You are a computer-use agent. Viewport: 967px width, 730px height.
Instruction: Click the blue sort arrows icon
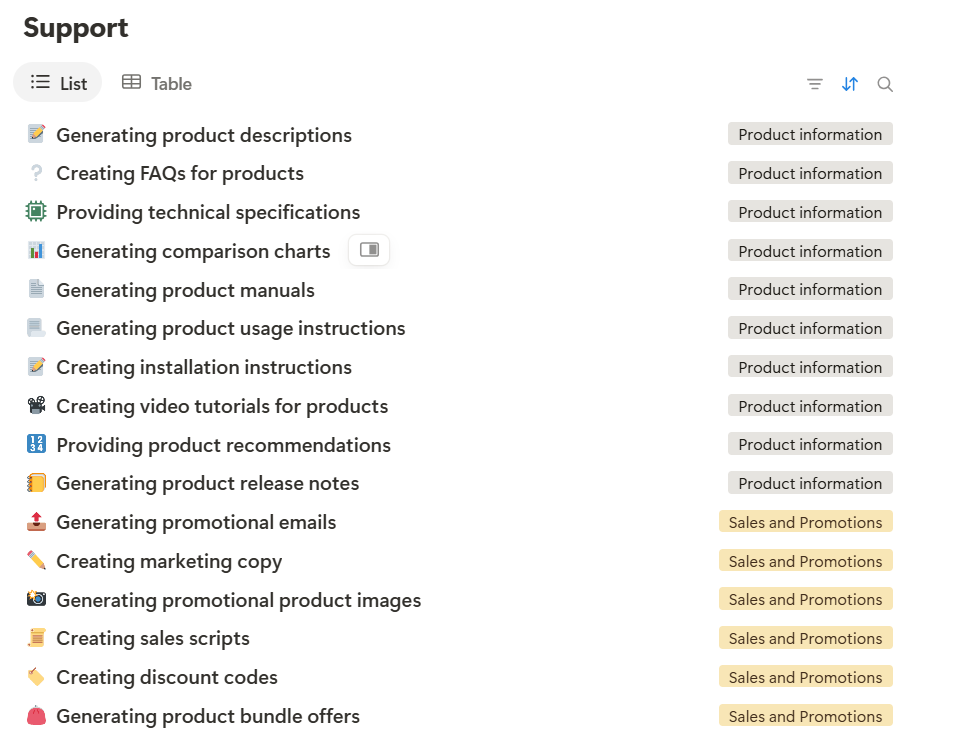click(x=850, y=84)
